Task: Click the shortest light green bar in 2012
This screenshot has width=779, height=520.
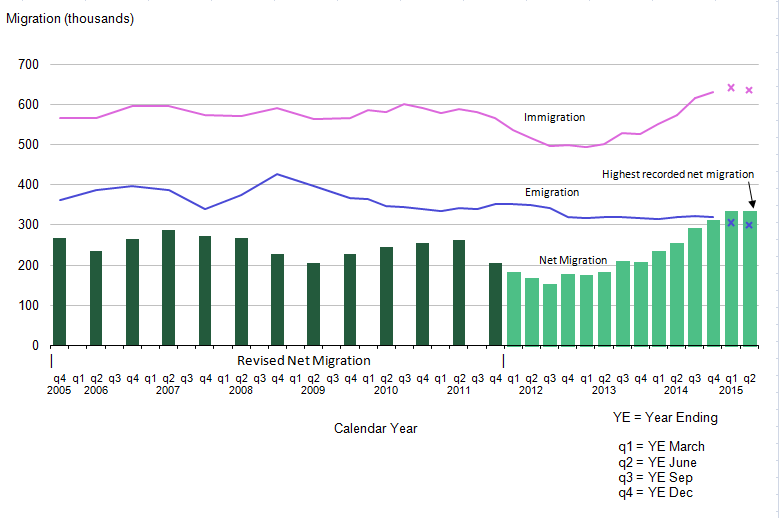Action: click(550, 315)
